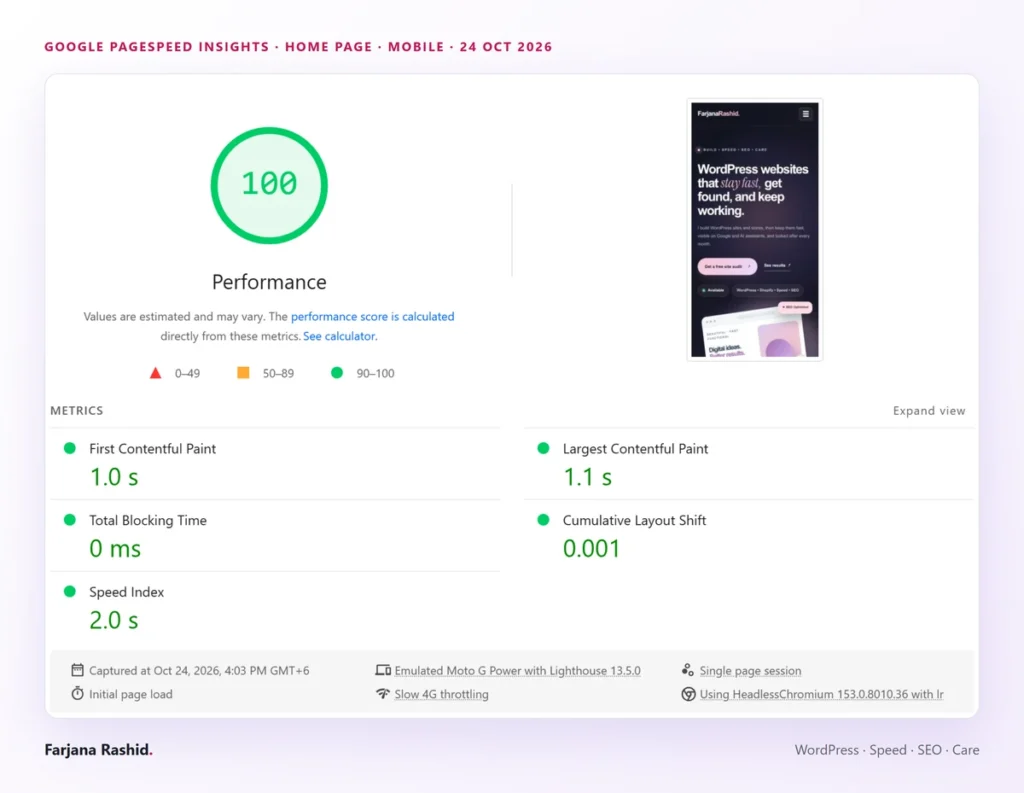Click the pink audit button in preview

[727, 266]
